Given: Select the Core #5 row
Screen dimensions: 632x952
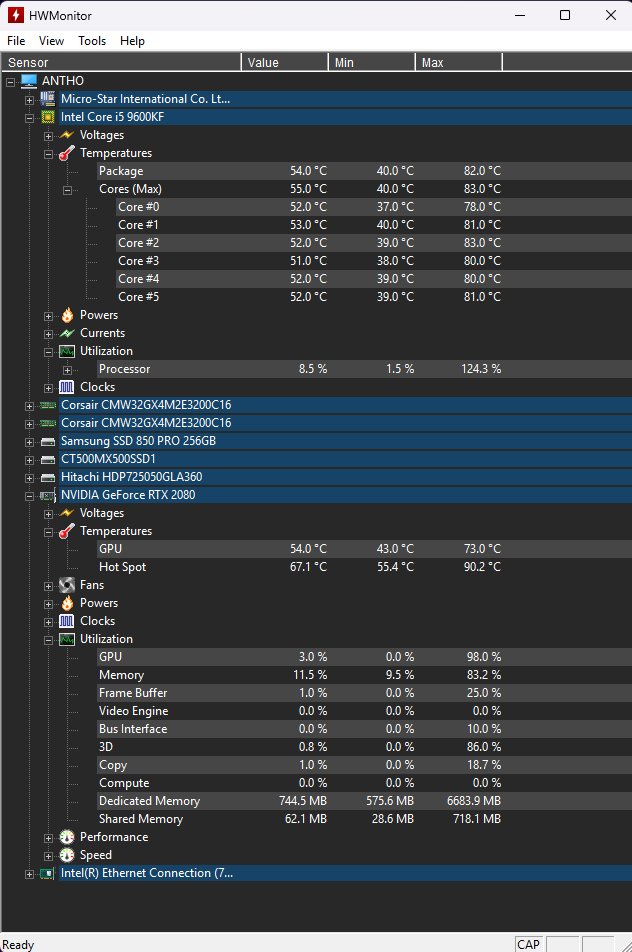Looking at the screenshot, I should point(373,297).
